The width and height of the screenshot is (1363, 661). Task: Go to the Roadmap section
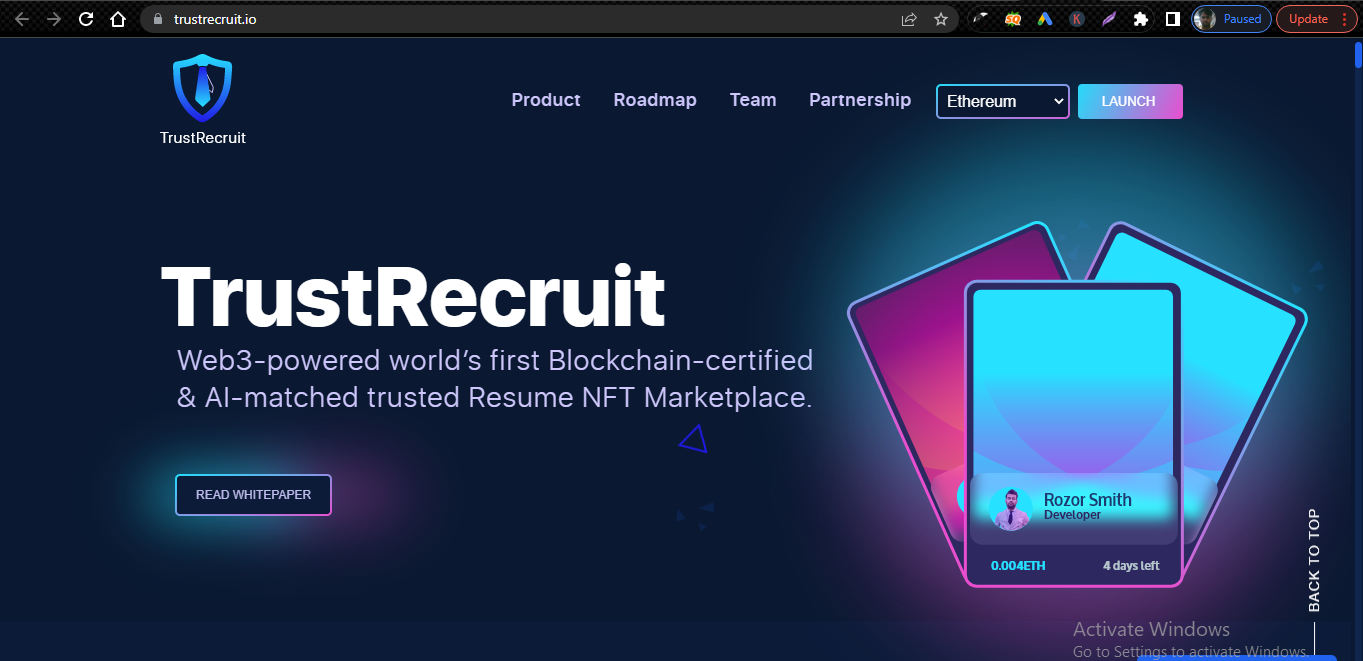655,100
